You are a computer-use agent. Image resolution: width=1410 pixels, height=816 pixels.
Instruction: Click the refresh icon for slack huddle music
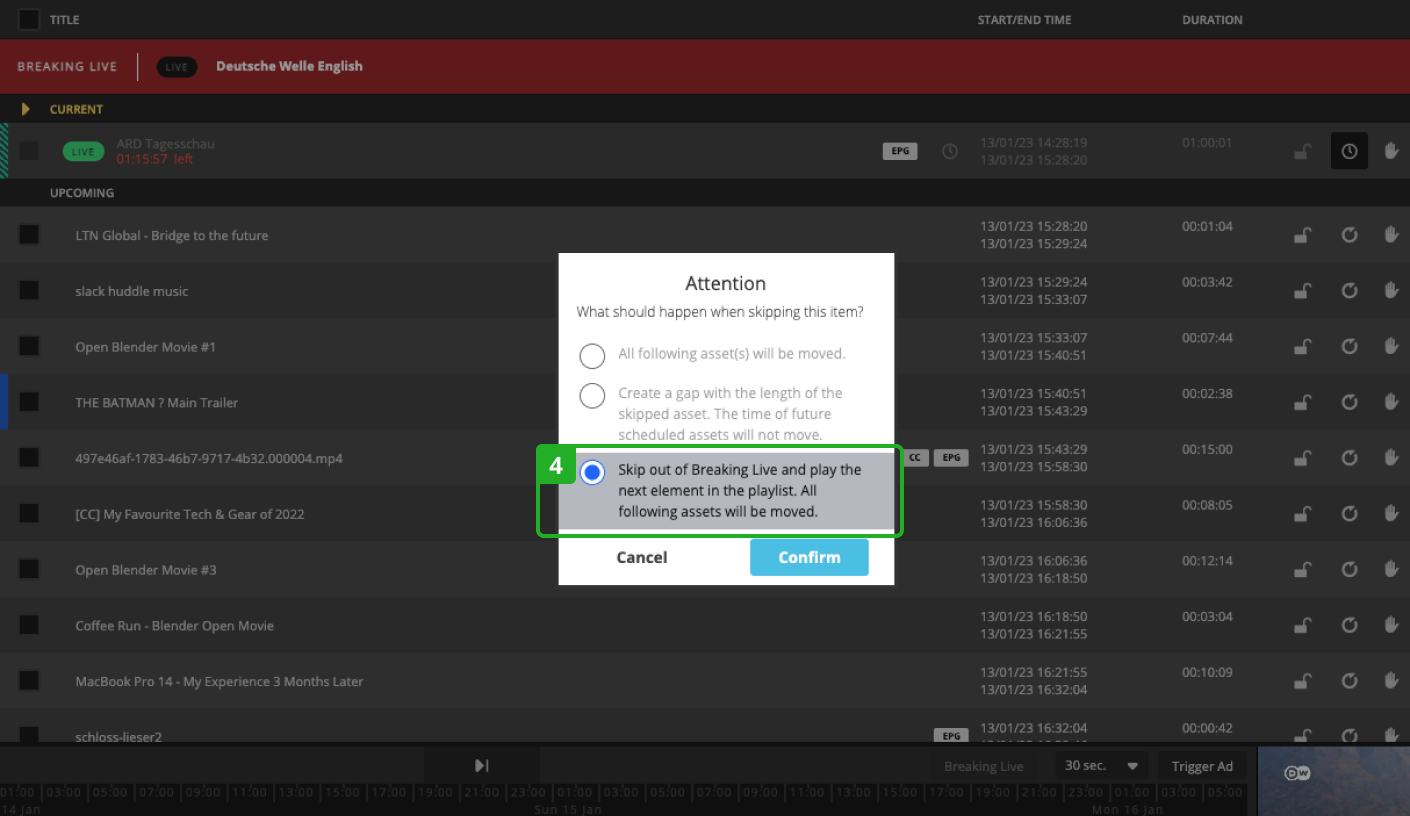1349,291
